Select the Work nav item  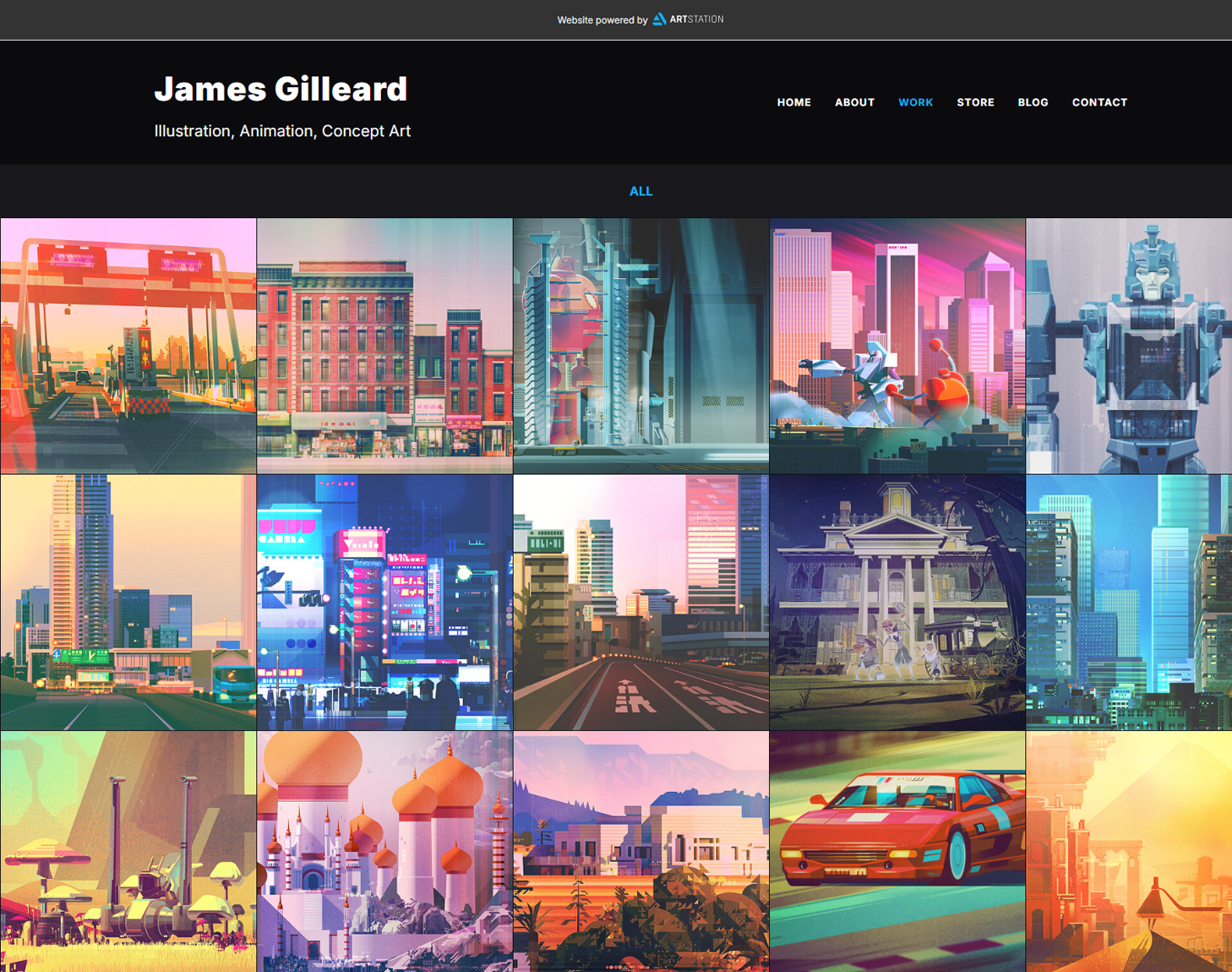coord(915,102)
